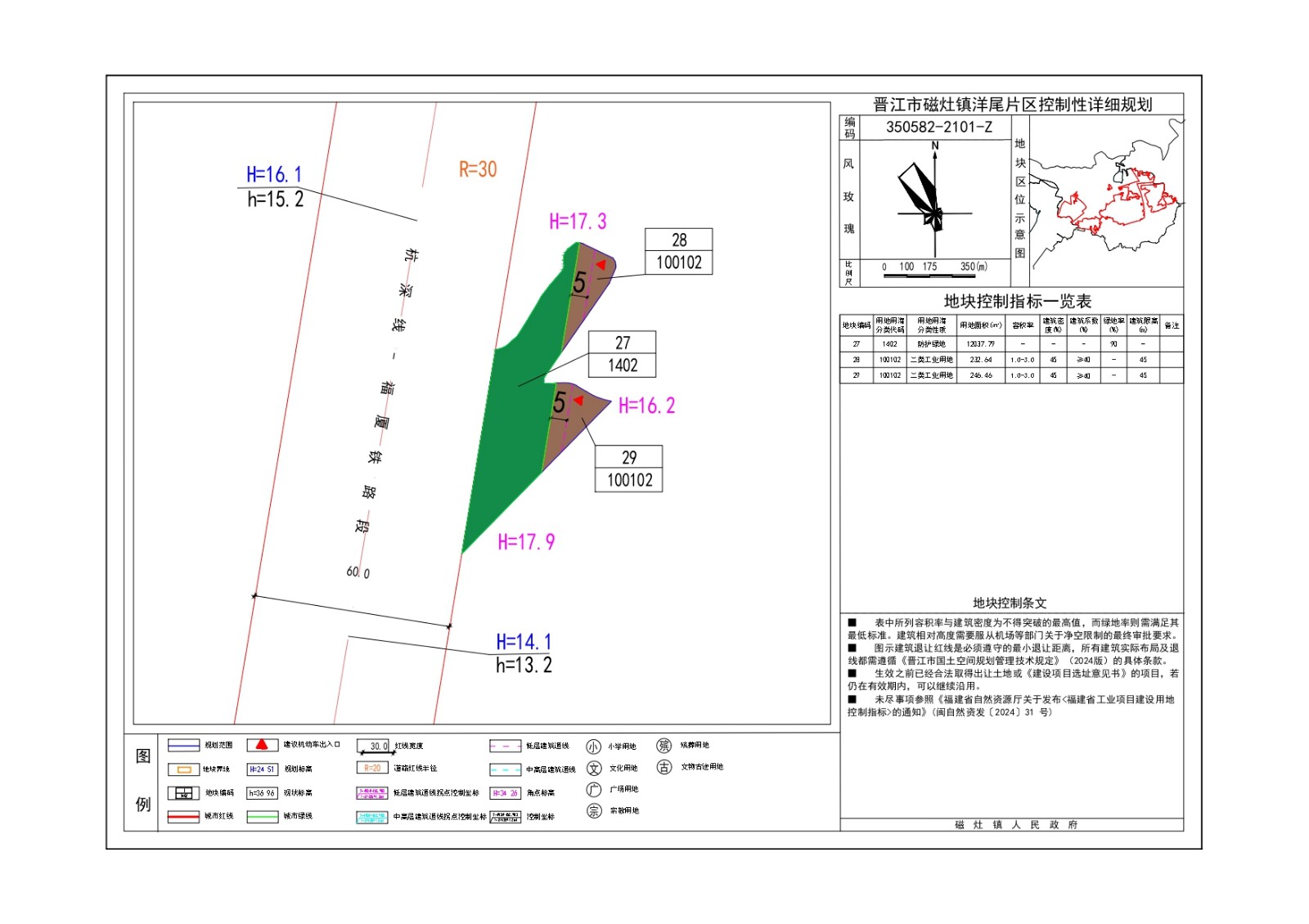Click the circled 小 primary school land symbol

coord(593,747)
